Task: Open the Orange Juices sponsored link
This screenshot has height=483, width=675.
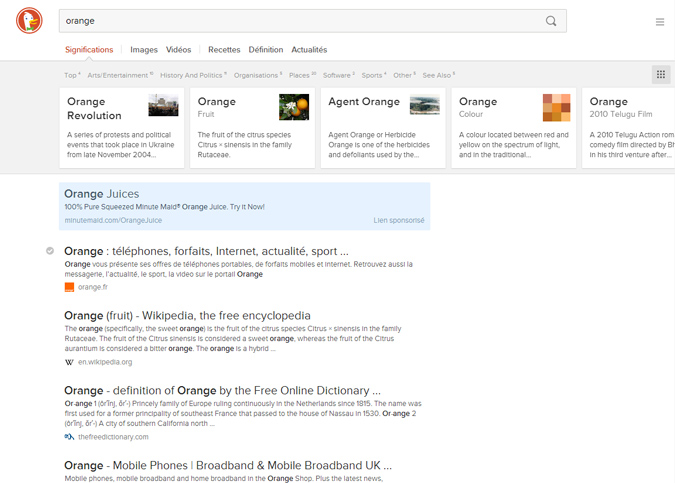Action: pos(101,194)
